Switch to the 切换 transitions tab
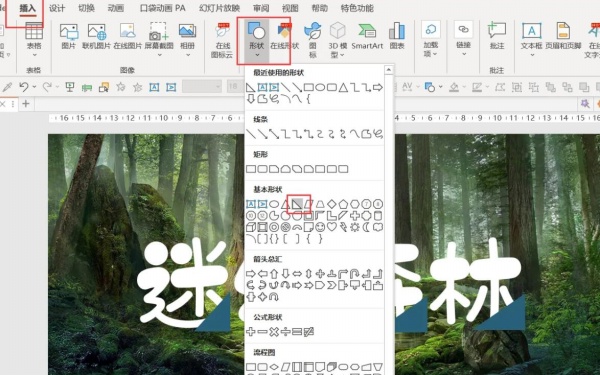 86,8
